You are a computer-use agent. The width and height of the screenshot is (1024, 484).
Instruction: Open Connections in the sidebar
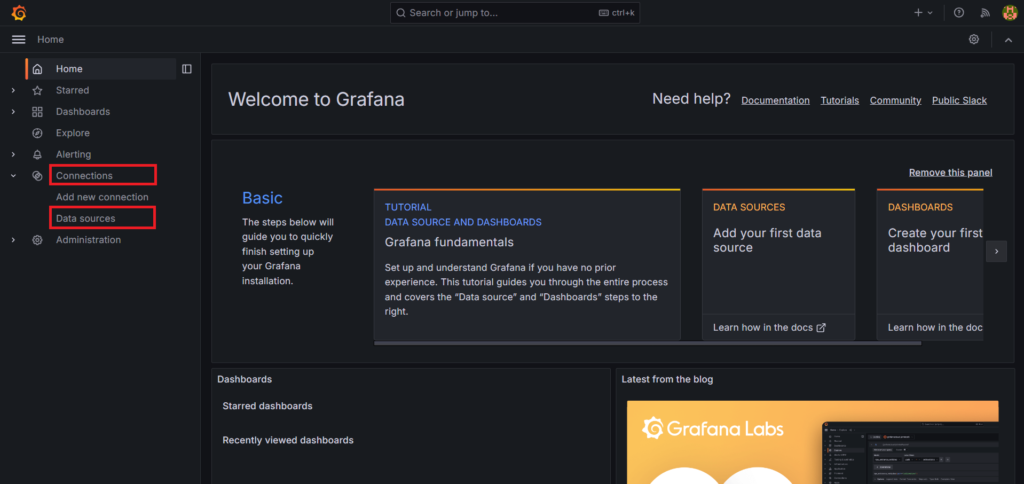tap(84, 176)
